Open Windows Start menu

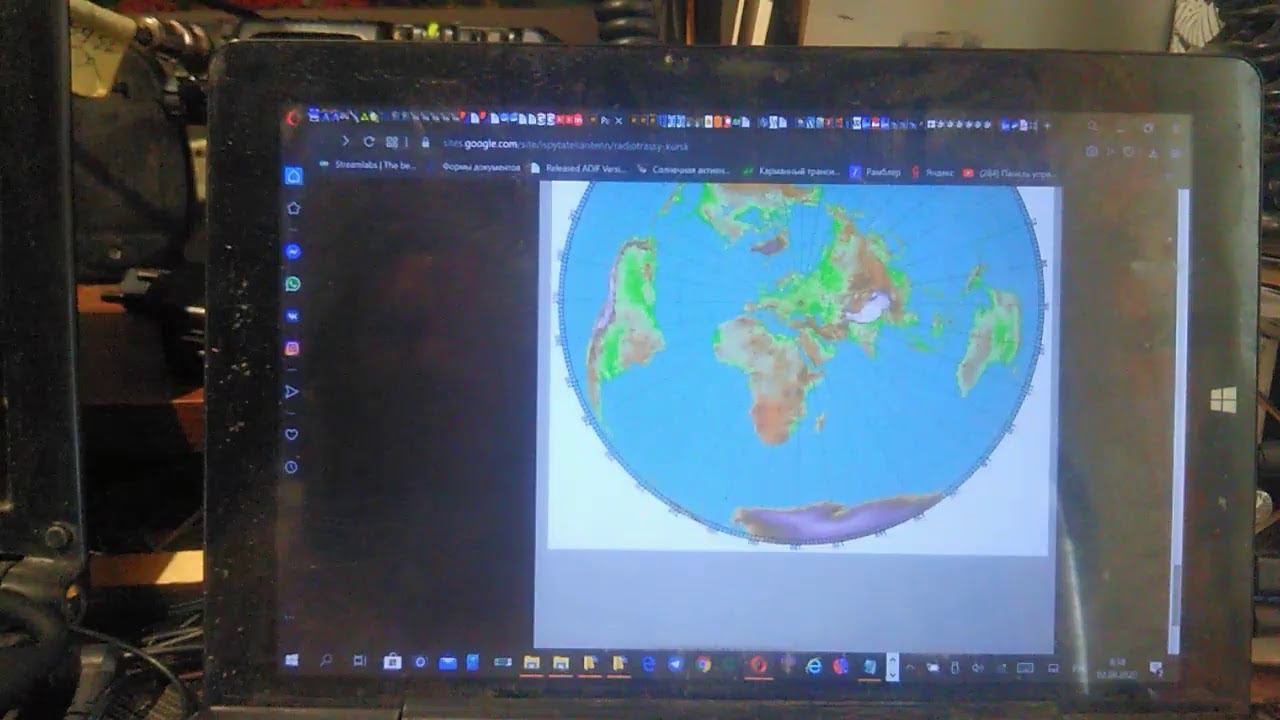(x=292, y=660)
